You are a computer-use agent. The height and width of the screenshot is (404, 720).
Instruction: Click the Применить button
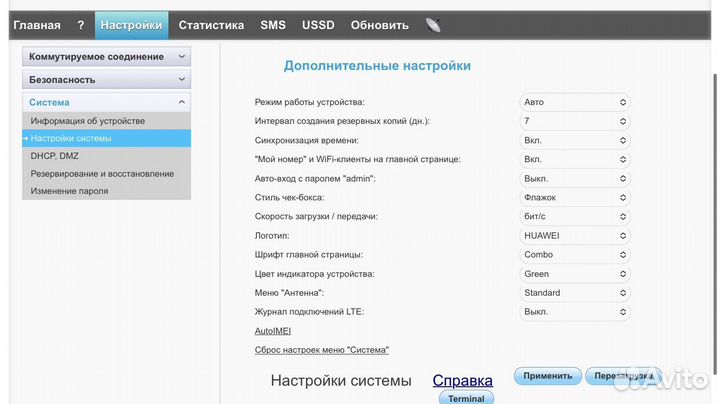pyautogui.click(x=548, y=376)
